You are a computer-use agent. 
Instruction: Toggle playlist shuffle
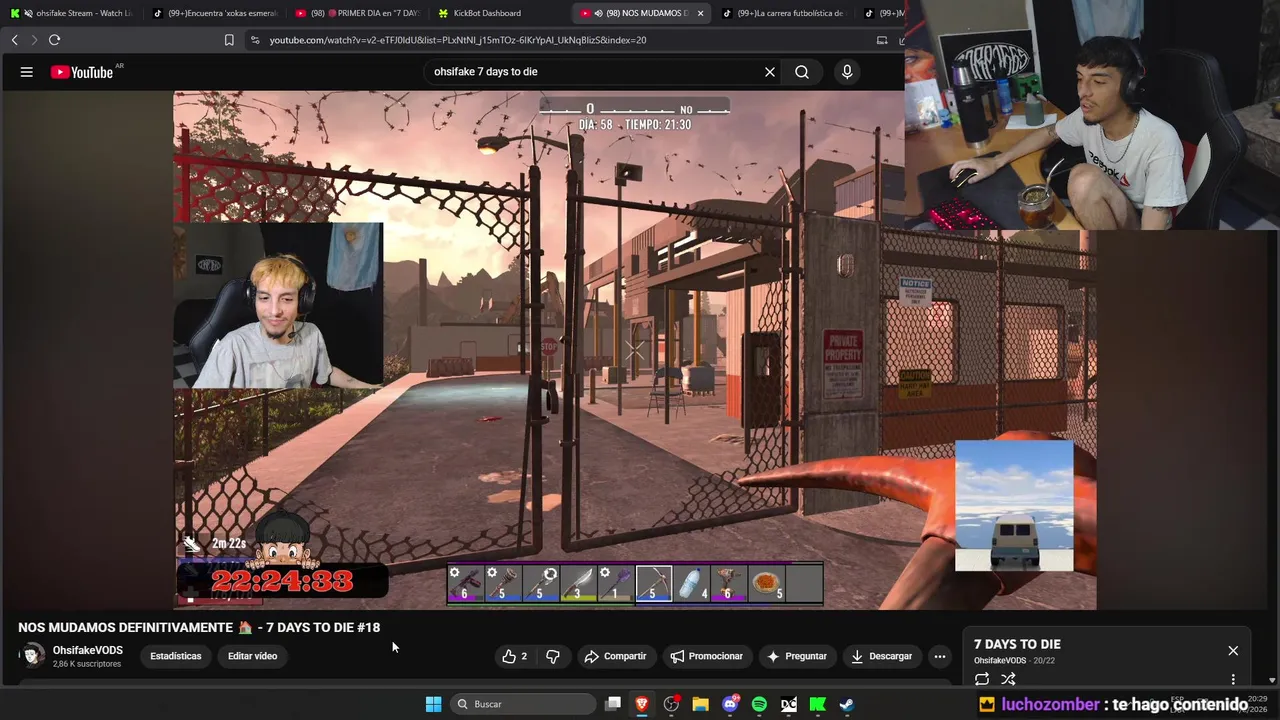click(x=1008, y=679)
